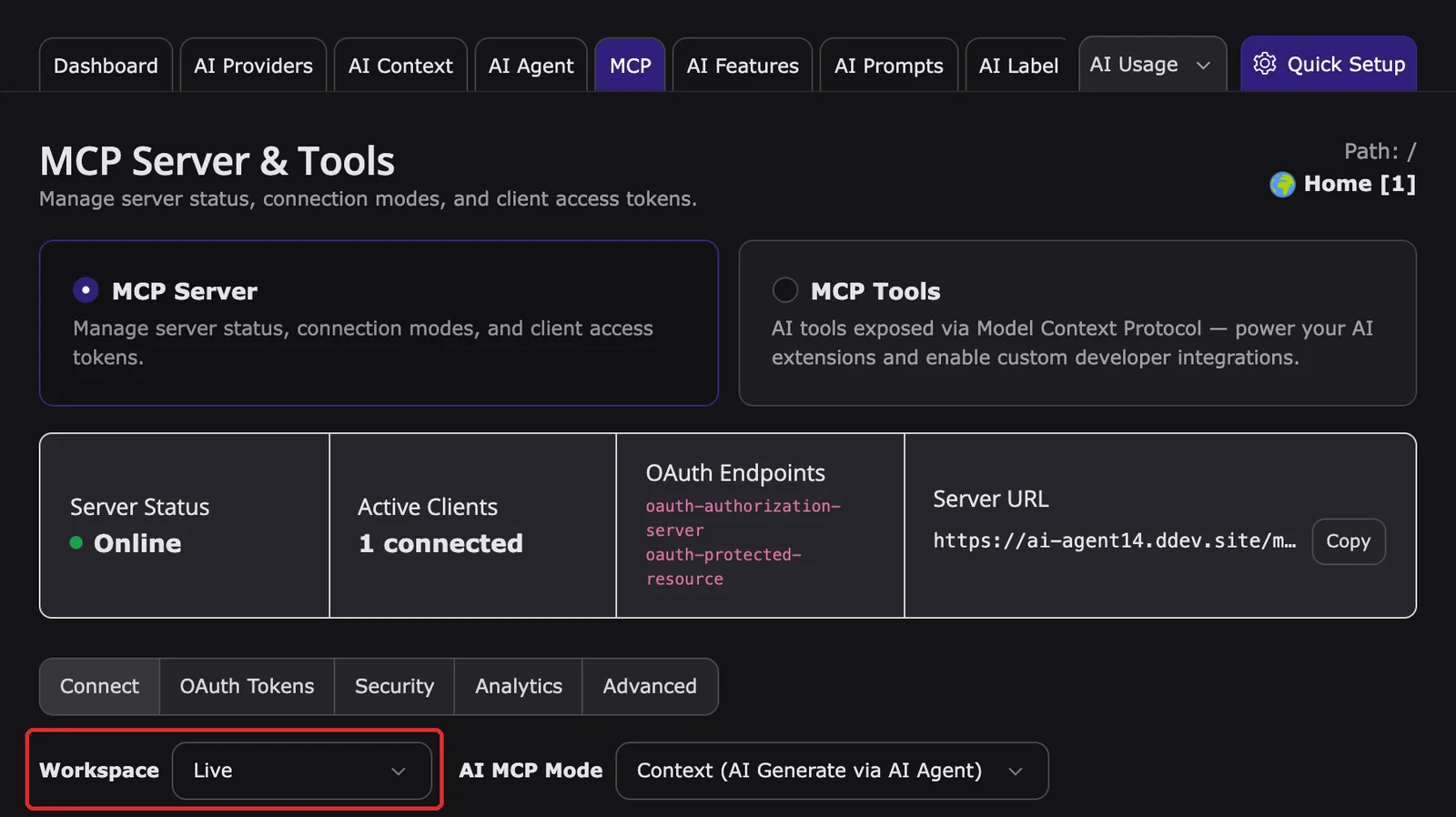Screen dimensions: 1456x817
Task: Open the Advanced sub-tab
Action: point(650,686)
